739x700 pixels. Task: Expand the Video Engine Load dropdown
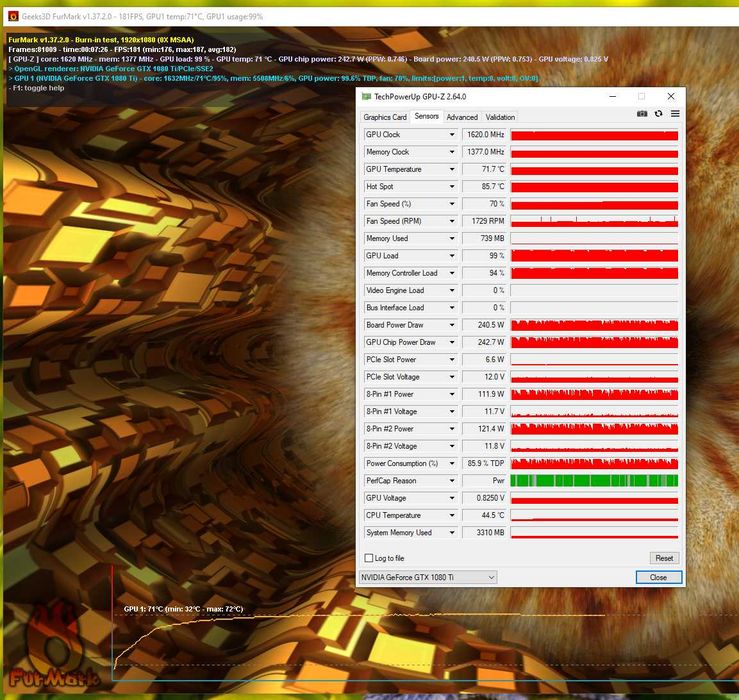click(452, 290)
